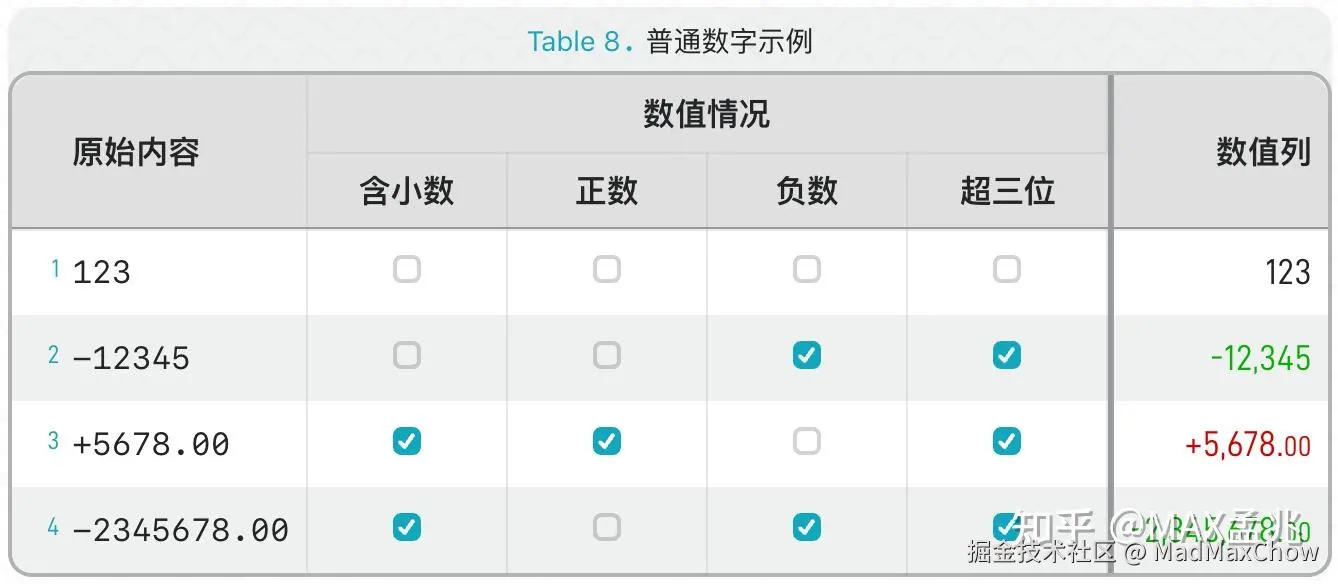Uncheck 负数 box in row -12345
1338x584 pixels.
click(x=806, y=355)
